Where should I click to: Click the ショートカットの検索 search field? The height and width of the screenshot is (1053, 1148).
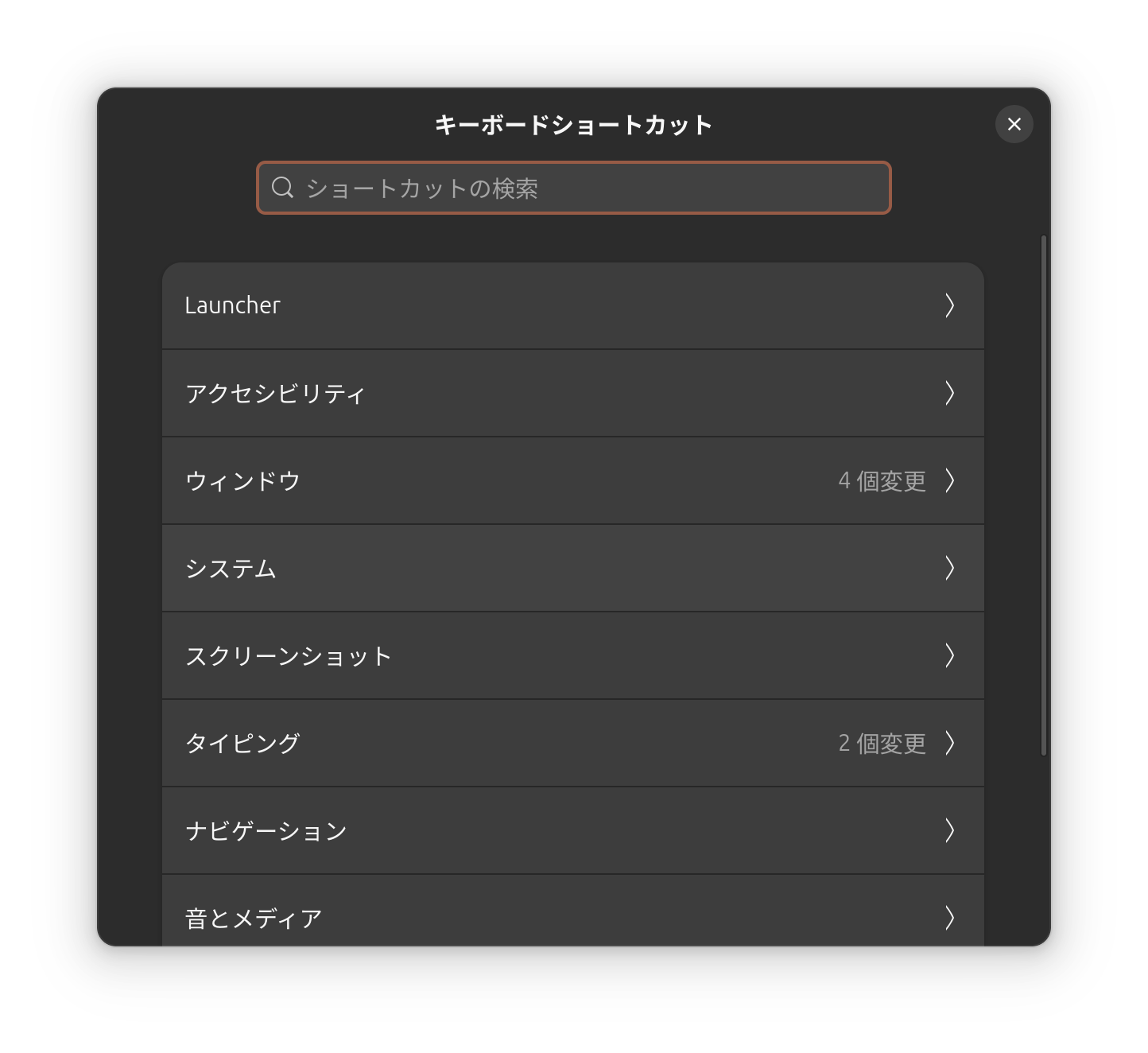click(x=573, y=188)
